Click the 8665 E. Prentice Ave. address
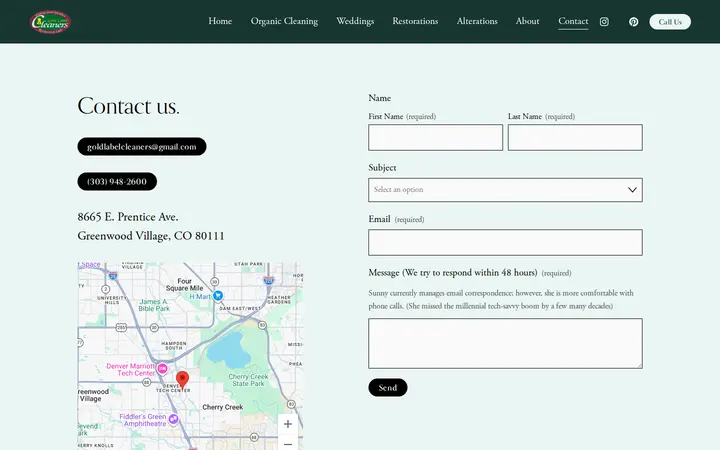The height and width of the screenshot is (450, 720). point(128,217)
